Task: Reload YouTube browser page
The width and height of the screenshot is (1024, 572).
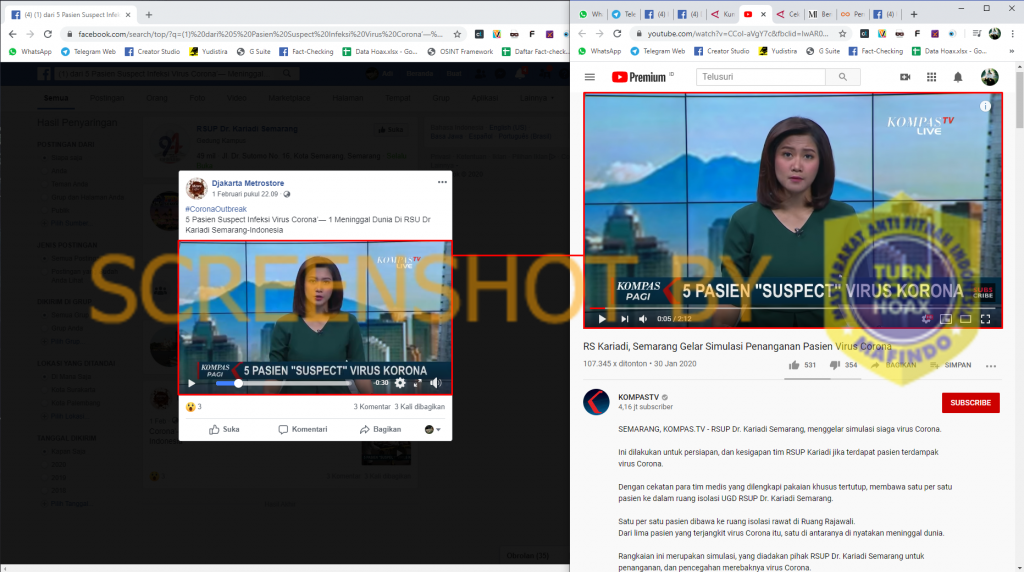Action: [x=617, y=33]
